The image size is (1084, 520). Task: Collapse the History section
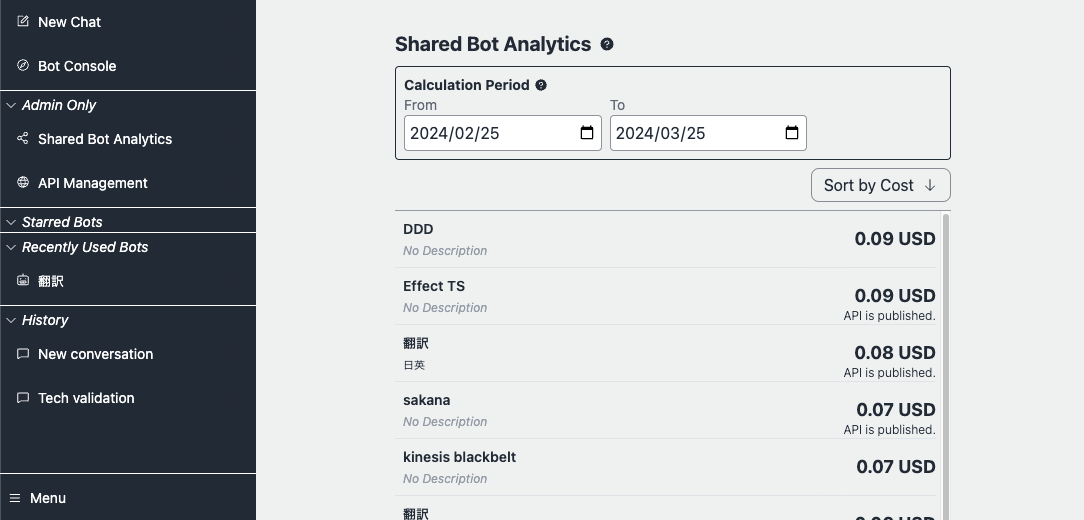coord(12,320)
